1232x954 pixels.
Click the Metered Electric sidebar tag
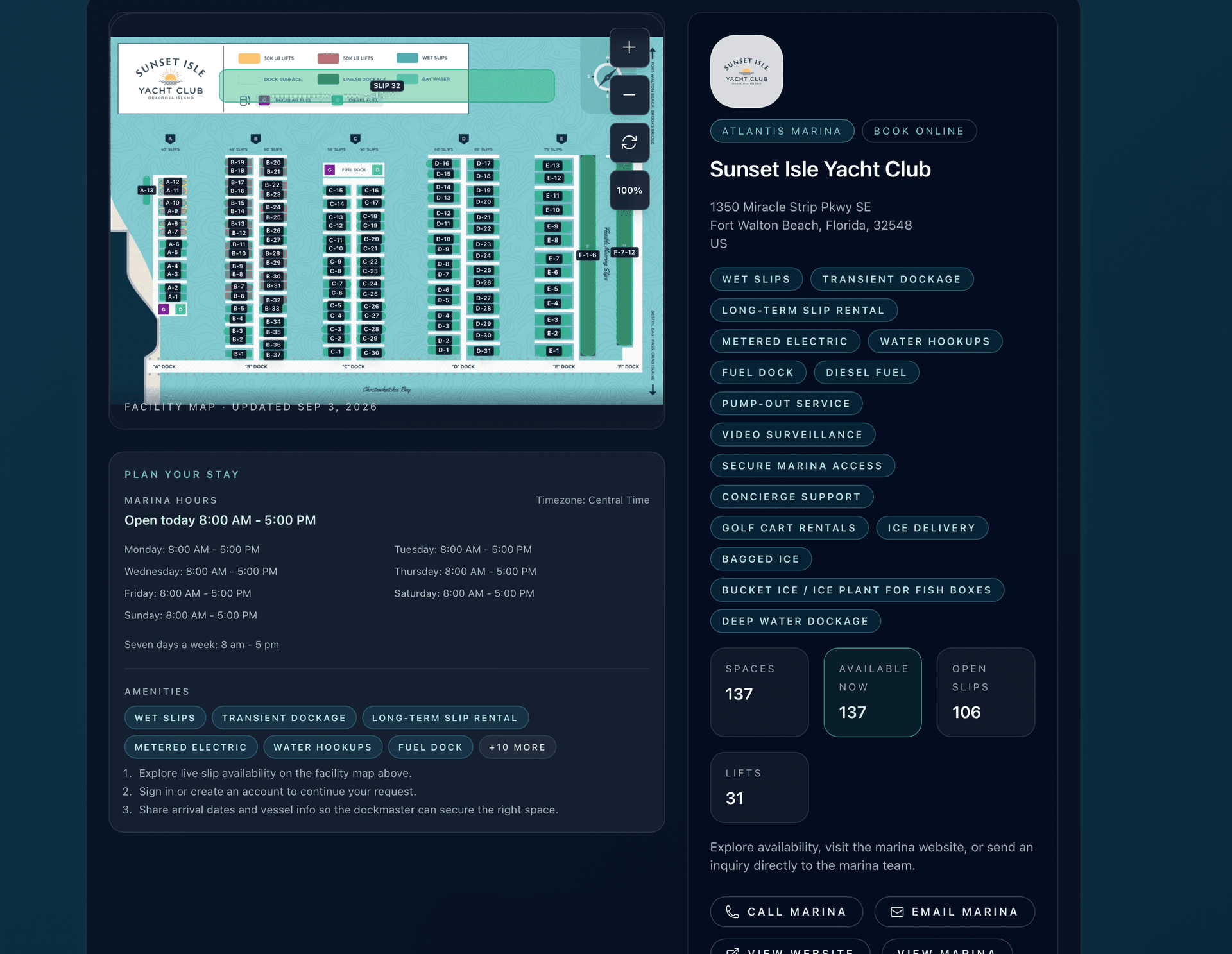coord(785,341)
